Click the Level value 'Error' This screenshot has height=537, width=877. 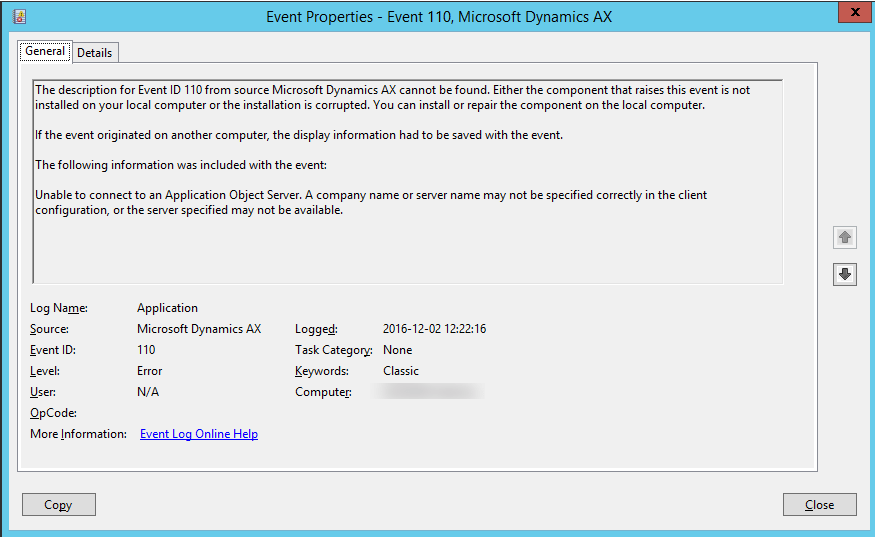(149, 371)
